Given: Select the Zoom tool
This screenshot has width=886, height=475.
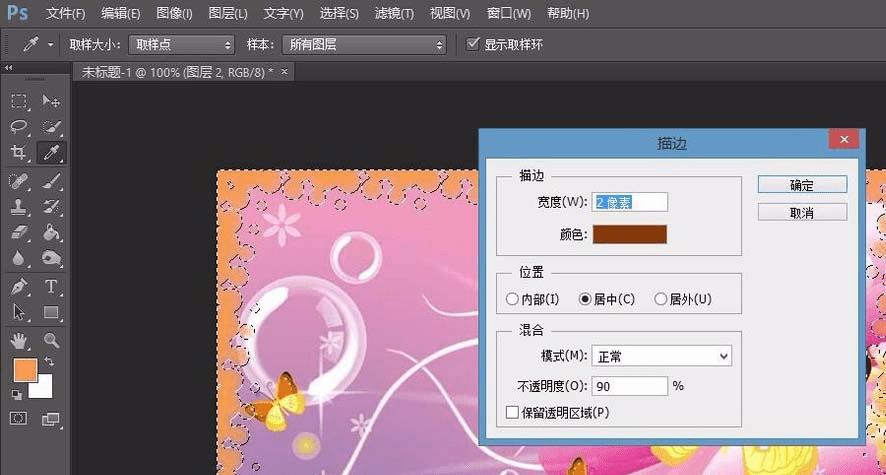Looking at the screenshot, I should 51,341.
